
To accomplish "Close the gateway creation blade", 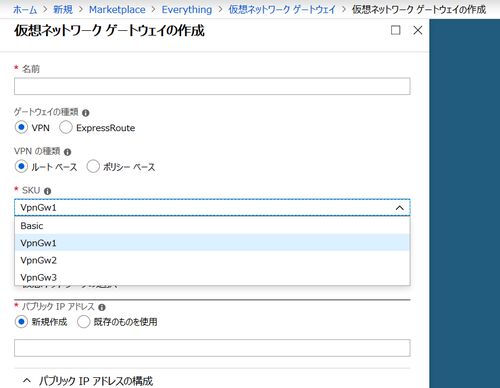I will click(418, 30).
